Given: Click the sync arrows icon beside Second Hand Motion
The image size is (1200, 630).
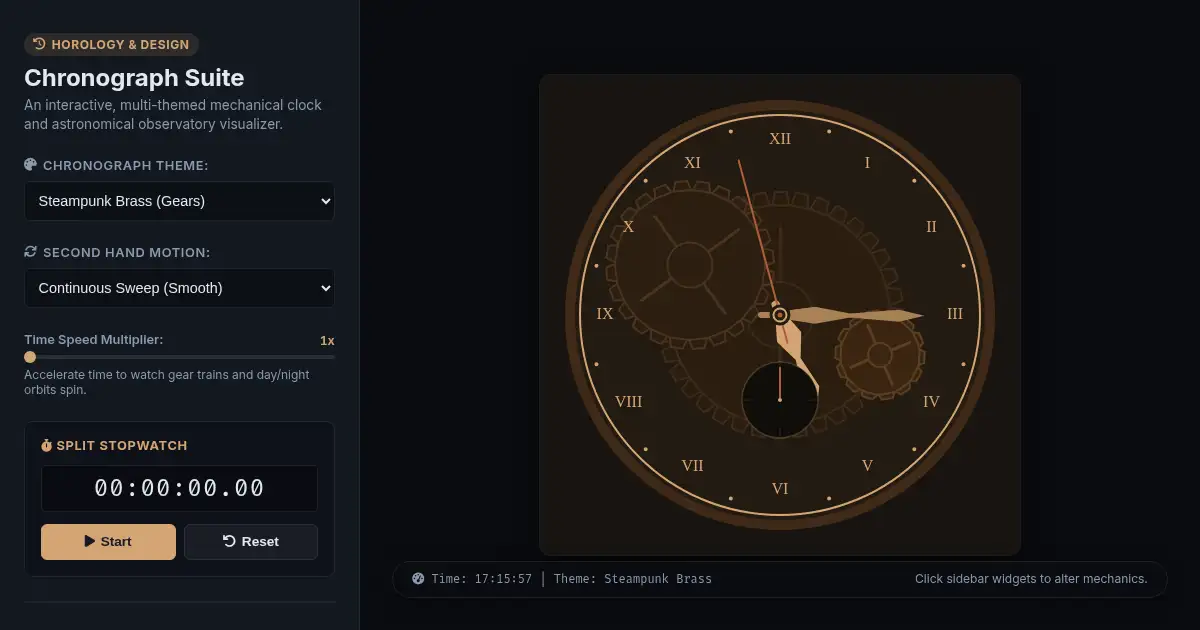Looking at the screenshot, I should pos(30,252).
